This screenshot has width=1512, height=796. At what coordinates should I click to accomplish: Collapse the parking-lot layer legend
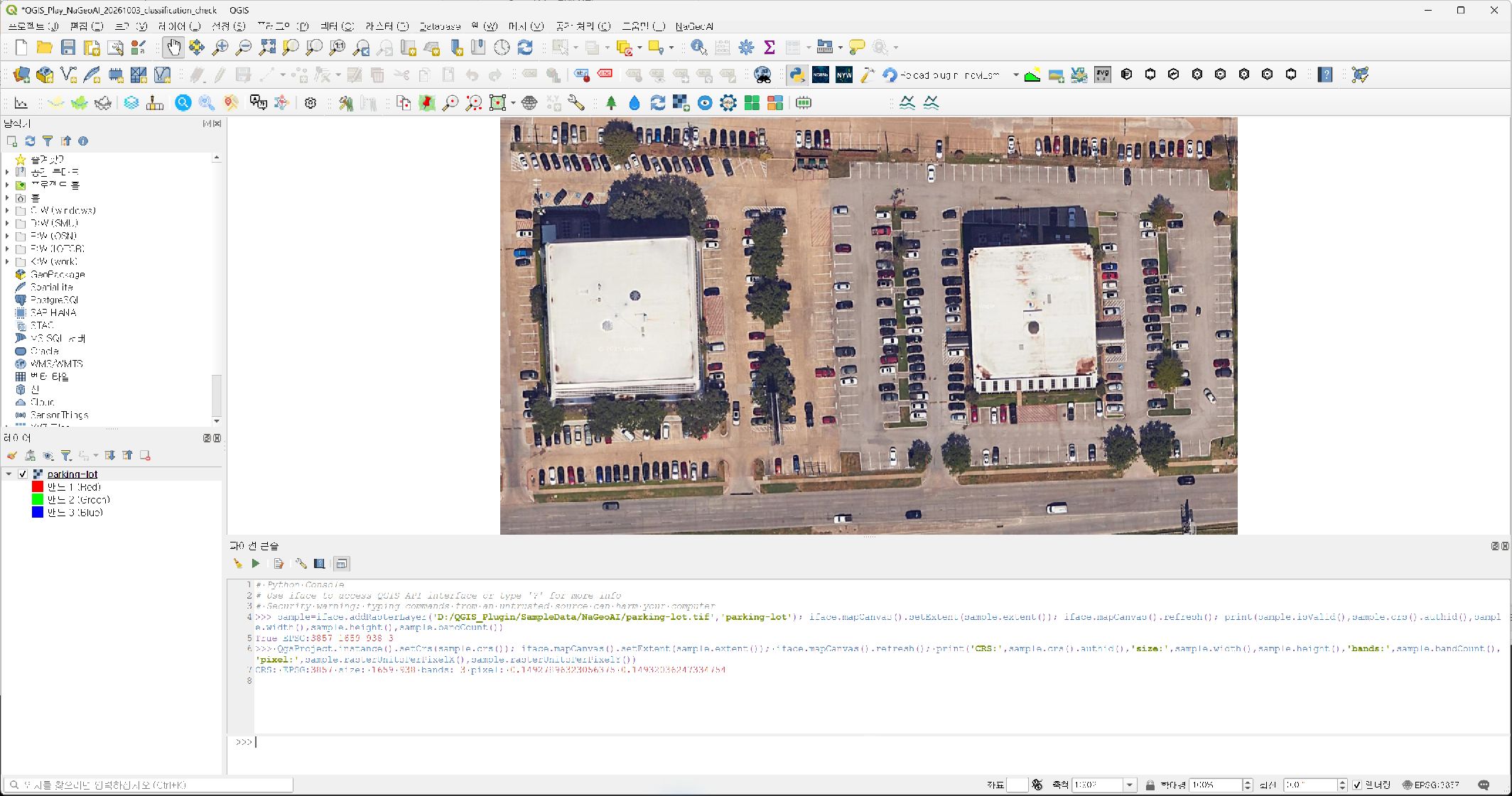click(9, 474)
